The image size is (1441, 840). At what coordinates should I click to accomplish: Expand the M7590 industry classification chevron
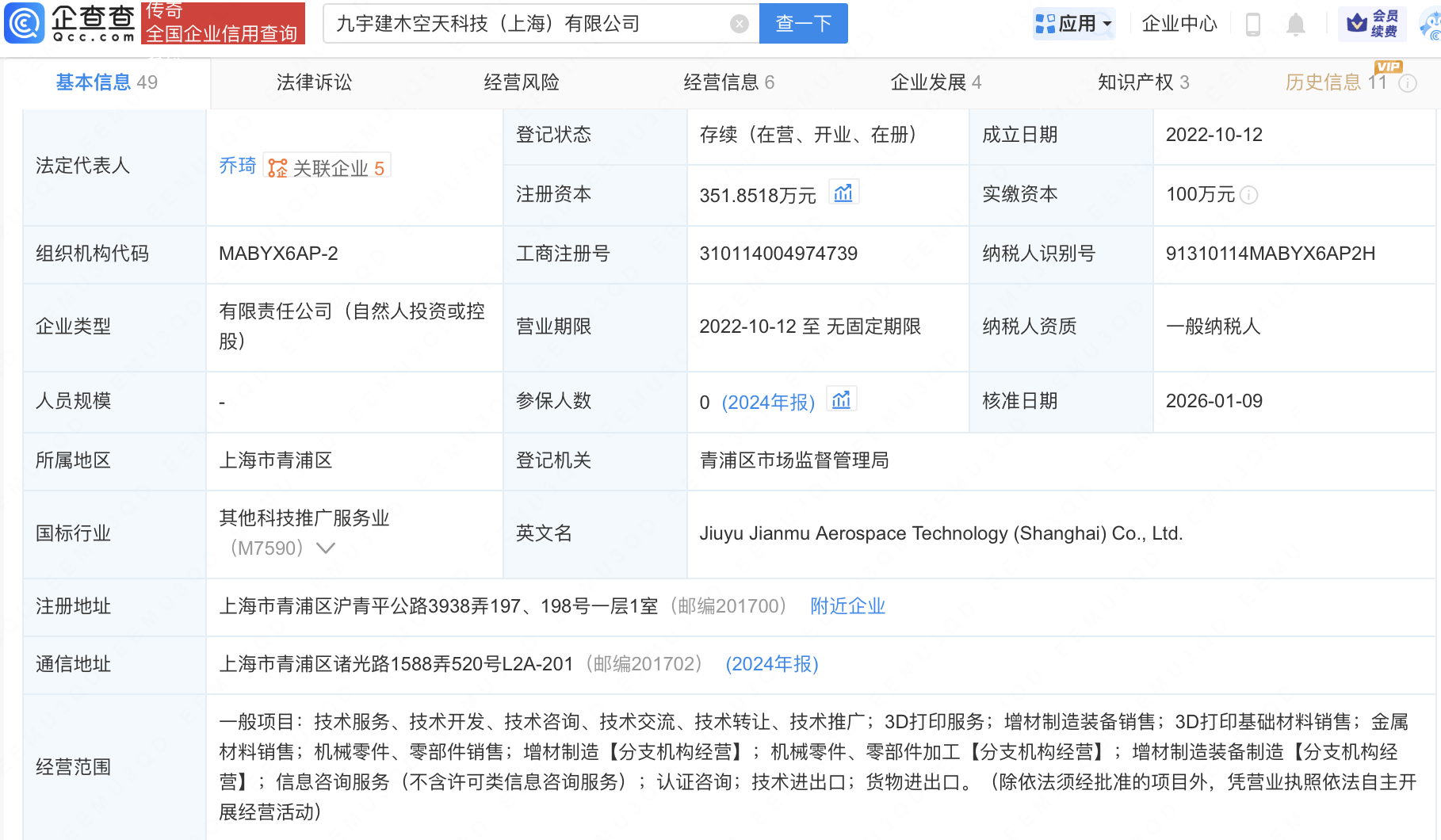[x=325, y=548]
